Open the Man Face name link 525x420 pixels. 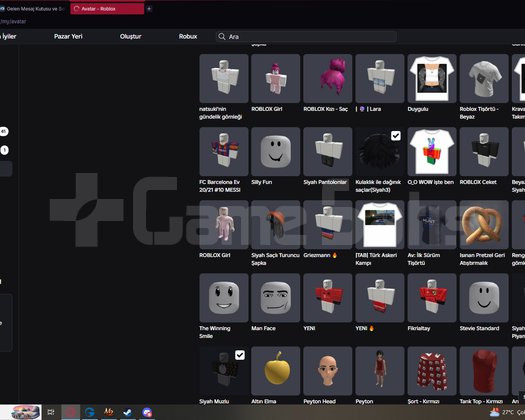264,328
